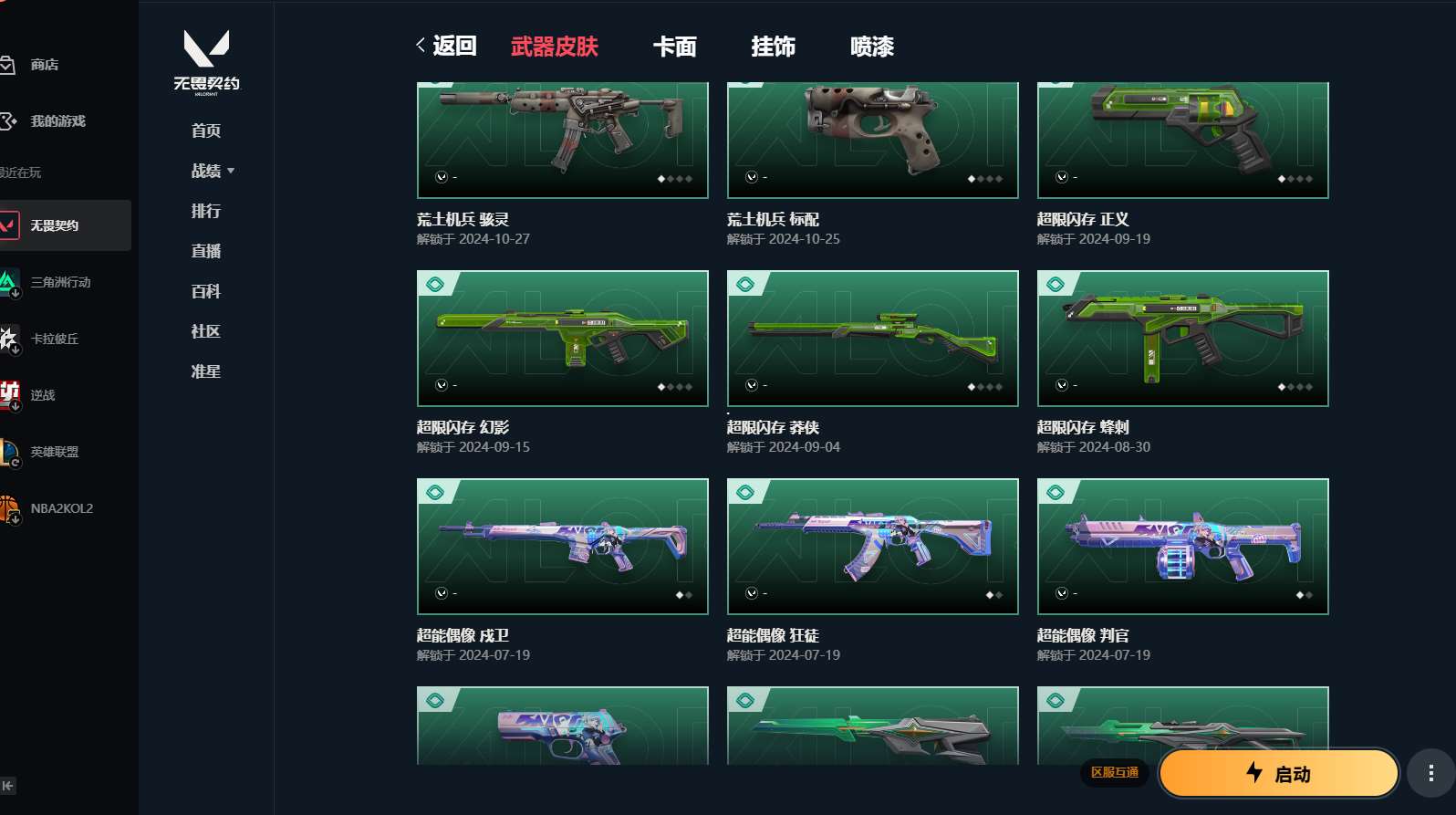Select the 英雄联盟 game icon
Viewport: 1456px width, 815px height.
click(9, 452)
